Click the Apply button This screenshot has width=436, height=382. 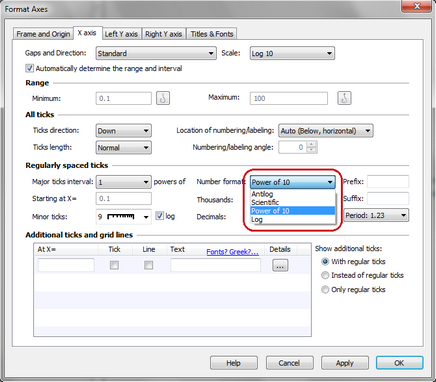pyautogui.click(x=345, y=363)
